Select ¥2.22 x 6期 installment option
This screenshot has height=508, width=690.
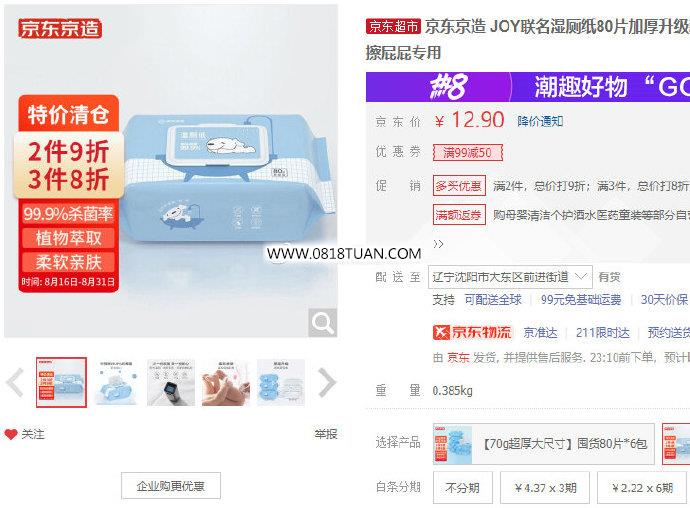(x=643, y=487)
